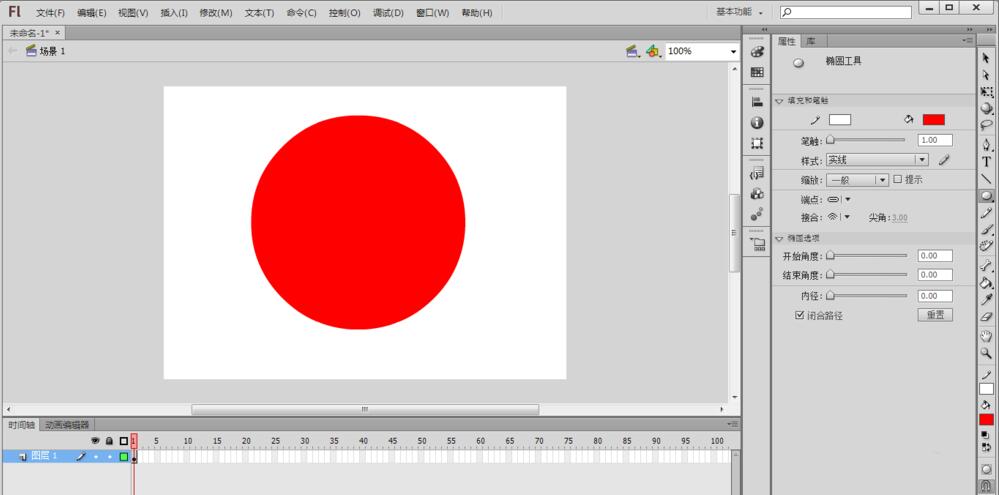Select the Oval tool in toolbar
Viewport: 999px width, 495px height.
click(x=986, y=196)
